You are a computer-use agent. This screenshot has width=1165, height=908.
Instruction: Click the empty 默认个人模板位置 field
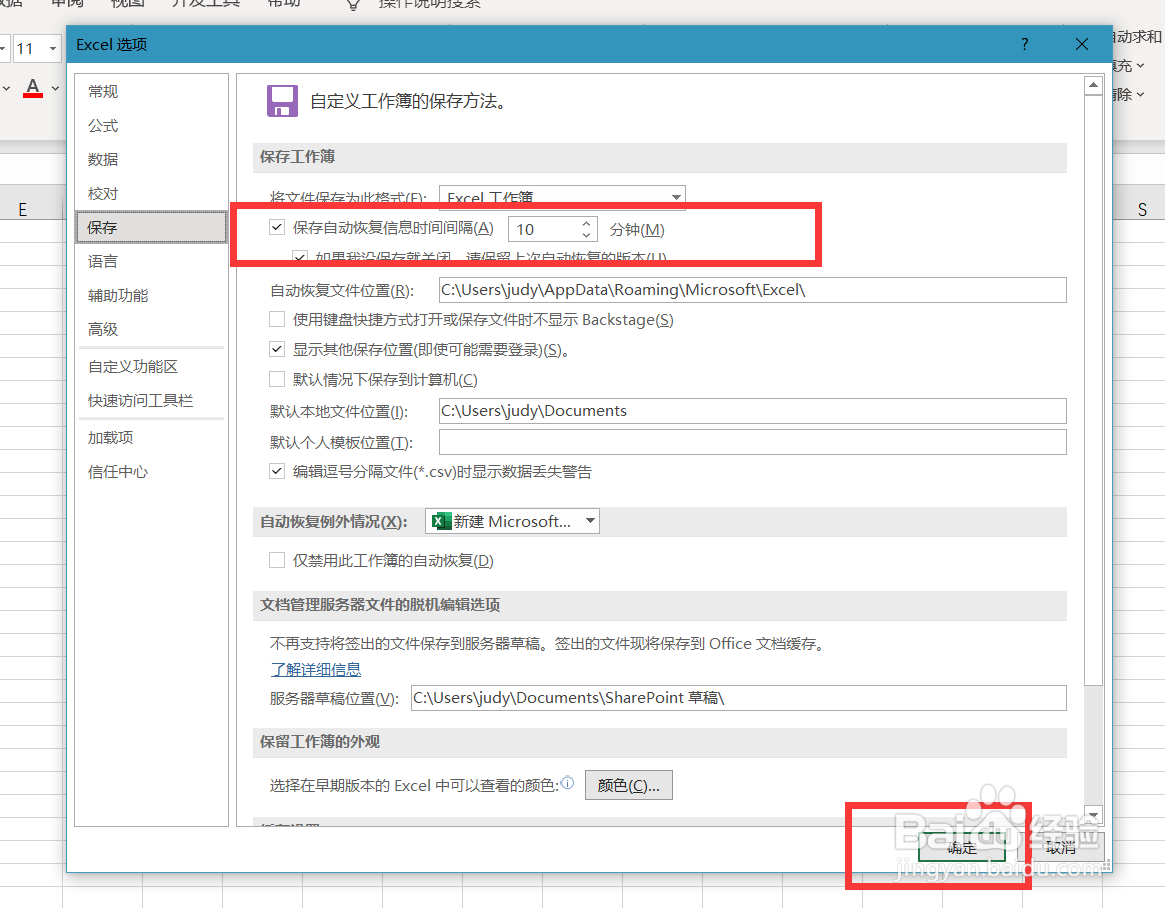[x=753, y=442]
